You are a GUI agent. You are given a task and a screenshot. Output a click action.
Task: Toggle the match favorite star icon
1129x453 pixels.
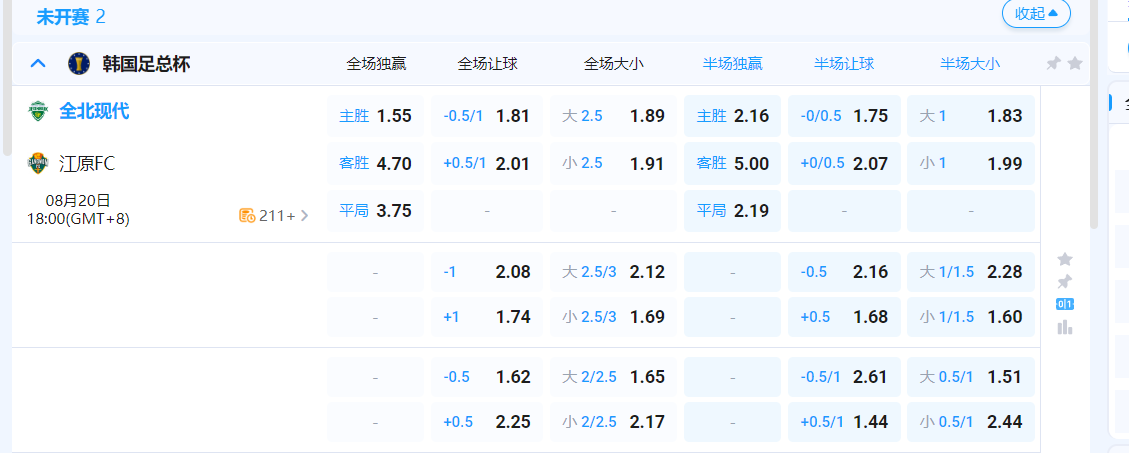(1065, 259)
